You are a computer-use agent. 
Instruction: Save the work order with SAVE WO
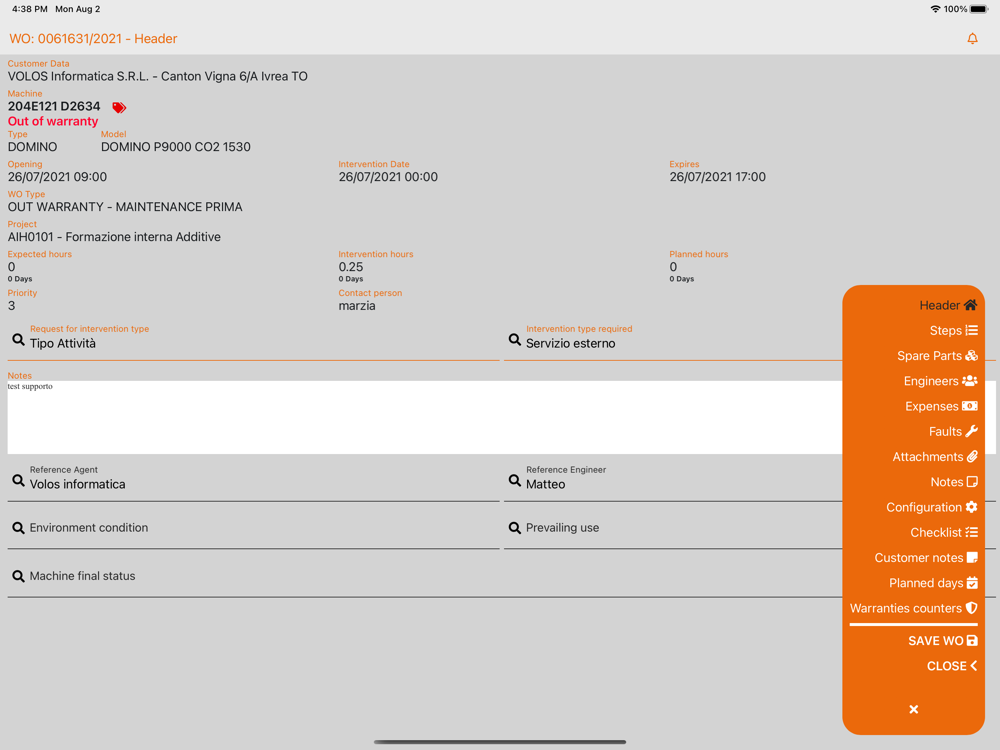[x=943, y=641]
